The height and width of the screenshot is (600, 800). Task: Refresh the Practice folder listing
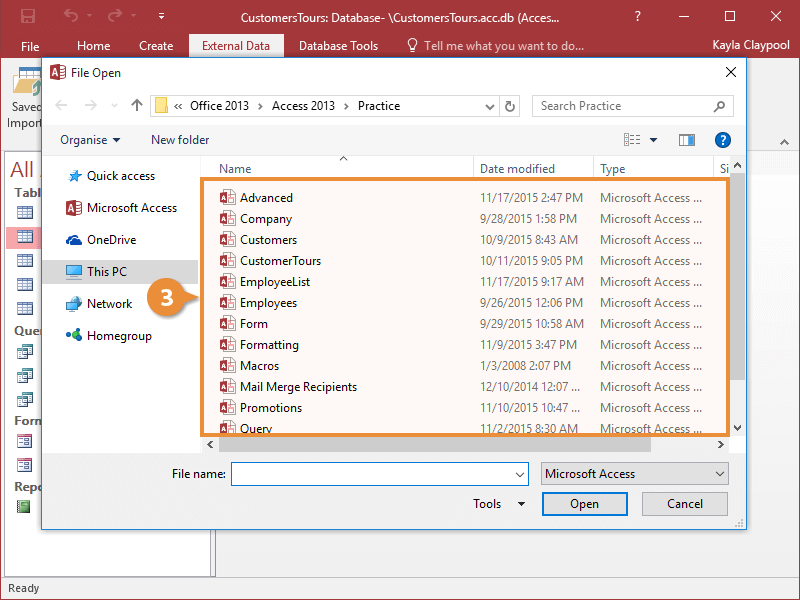511,106
